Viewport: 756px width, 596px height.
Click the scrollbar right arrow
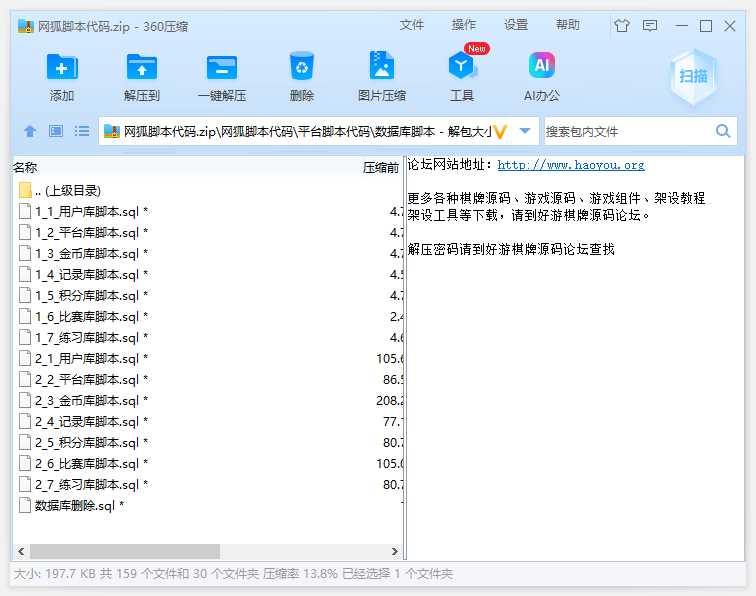pos(395,551)
